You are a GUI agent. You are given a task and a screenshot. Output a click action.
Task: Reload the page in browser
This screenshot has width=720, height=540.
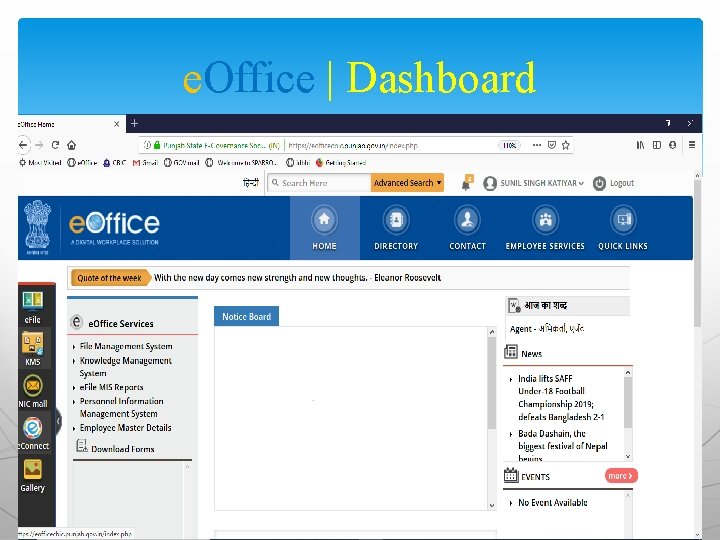[55, 145]
